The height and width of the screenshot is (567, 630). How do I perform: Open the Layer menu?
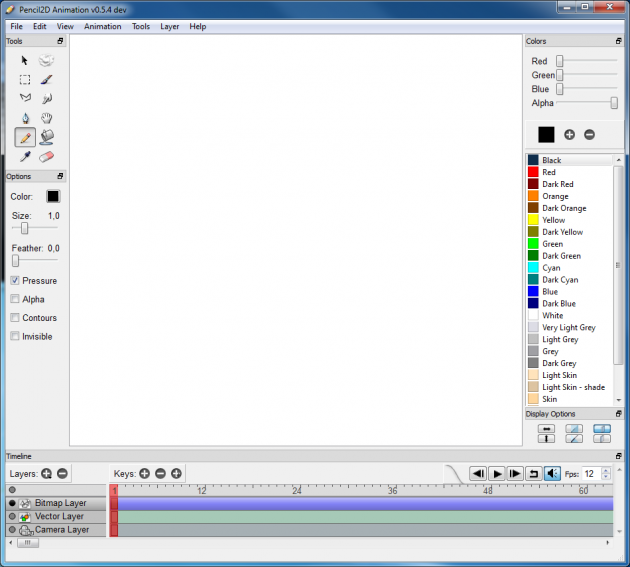[170, 26]
